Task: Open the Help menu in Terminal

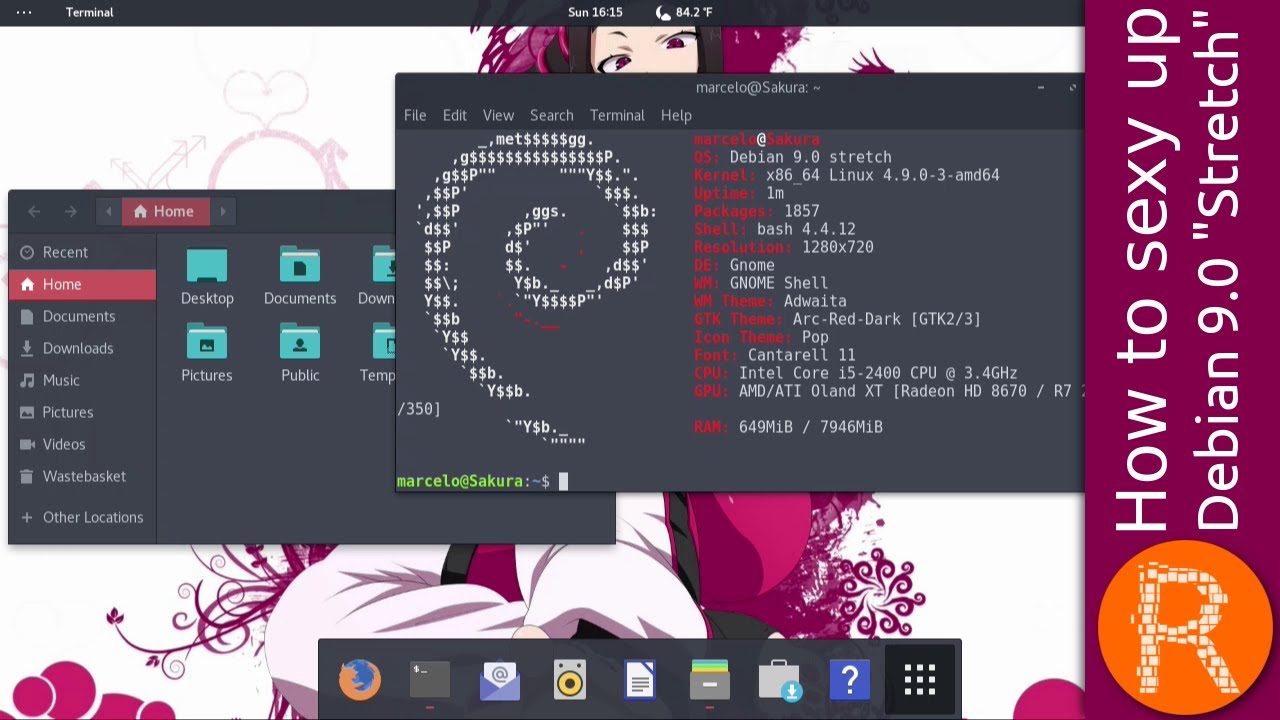Action: [x=676, y=115]
